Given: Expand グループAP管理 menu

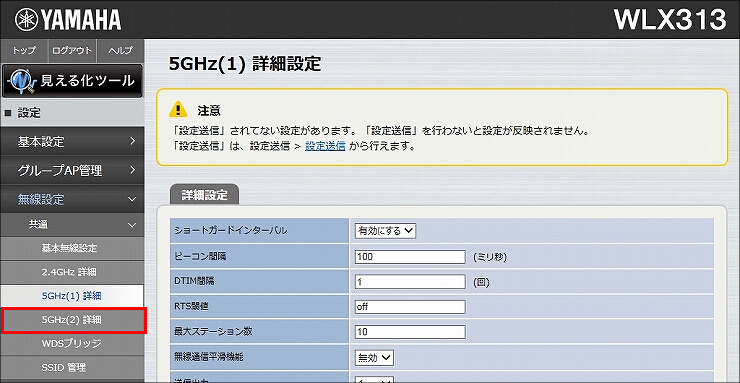Looking at the screenshot, I should (x=72, y=170).
